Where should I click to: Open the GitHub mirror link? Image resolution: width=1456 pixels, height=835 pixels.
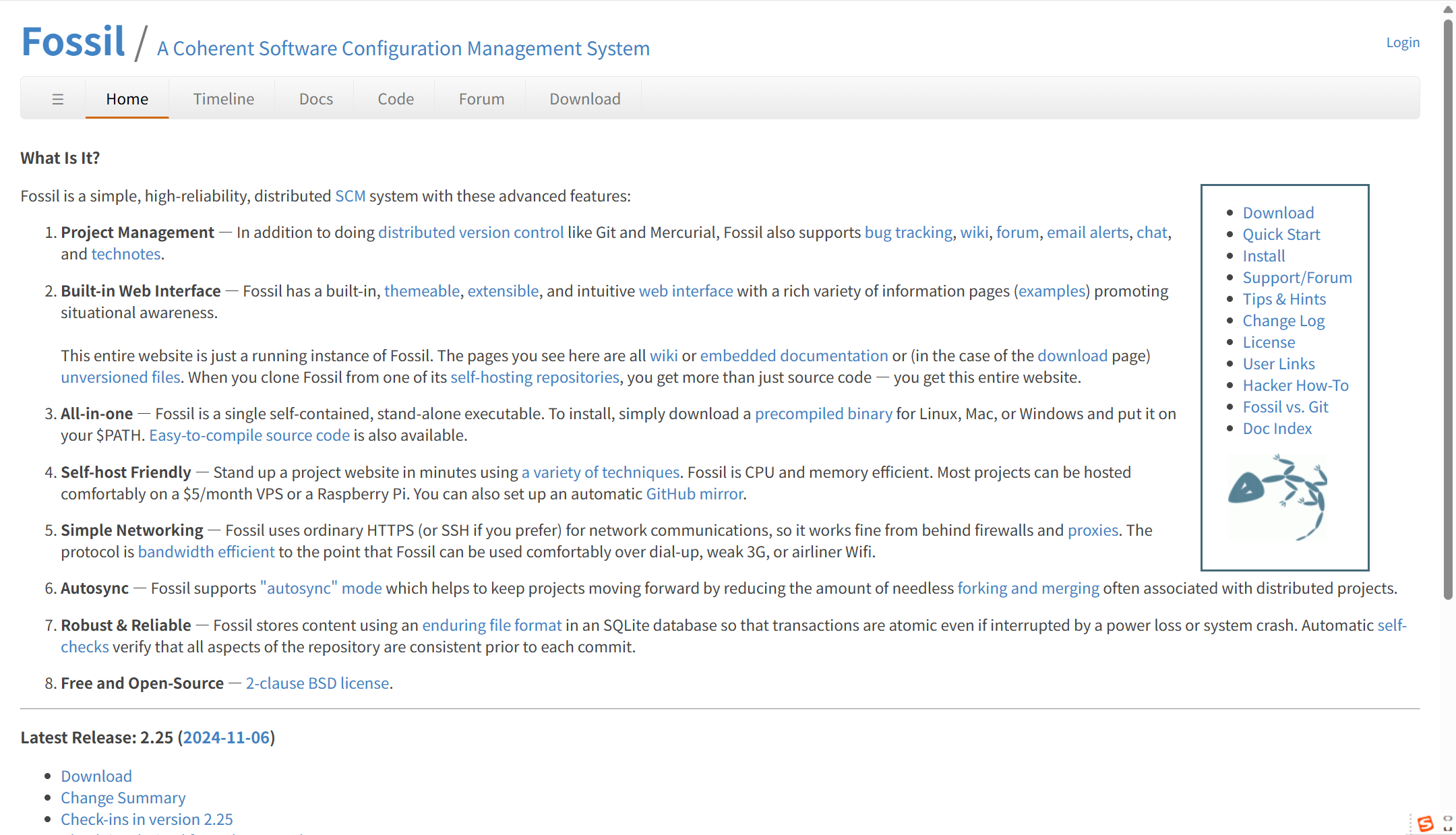pos(694,494)
